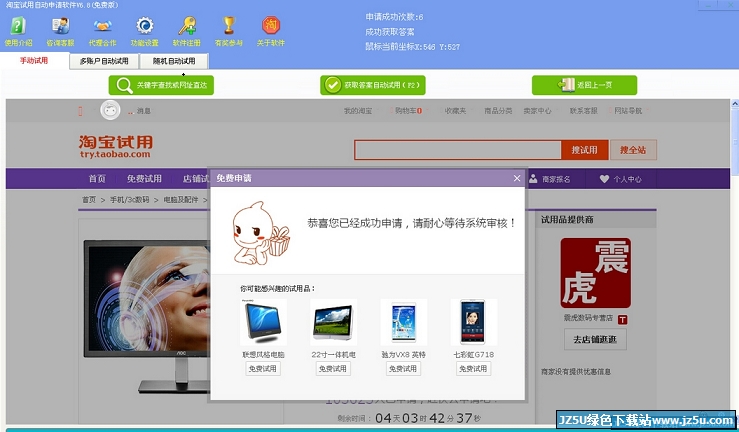Open the 联系客服 top link
This screenshot has height=432, width=739.
tap(583, 111)
